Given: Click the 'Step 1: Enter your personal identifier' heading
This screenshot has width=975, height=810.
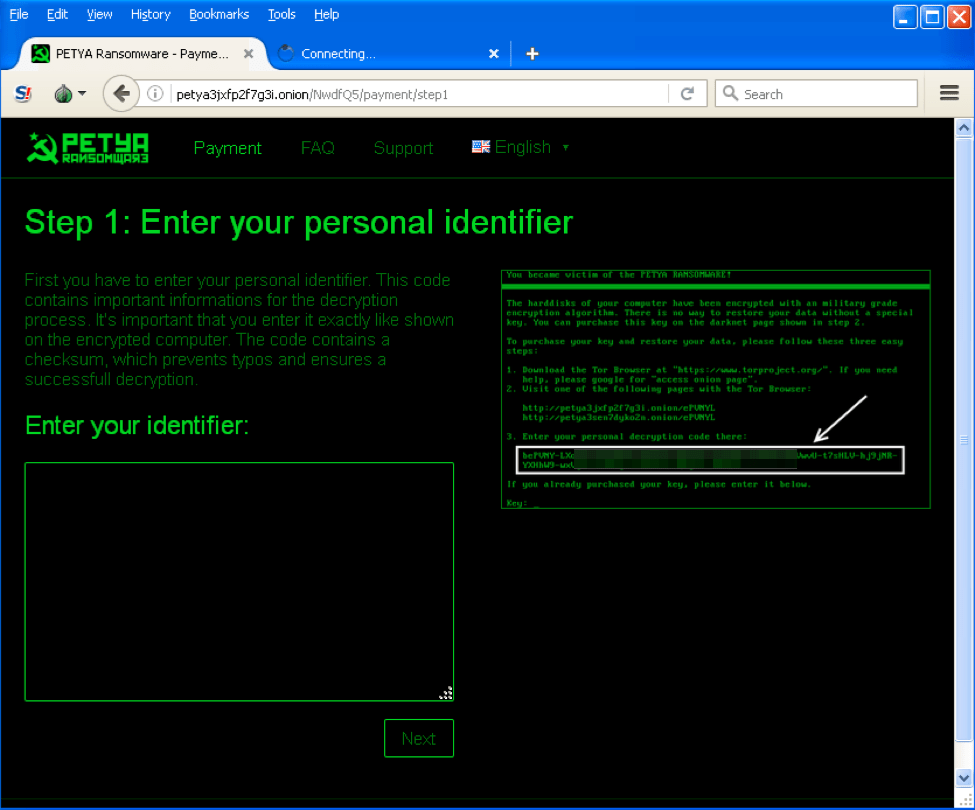Looking at the screenshot, I should 298,222.
